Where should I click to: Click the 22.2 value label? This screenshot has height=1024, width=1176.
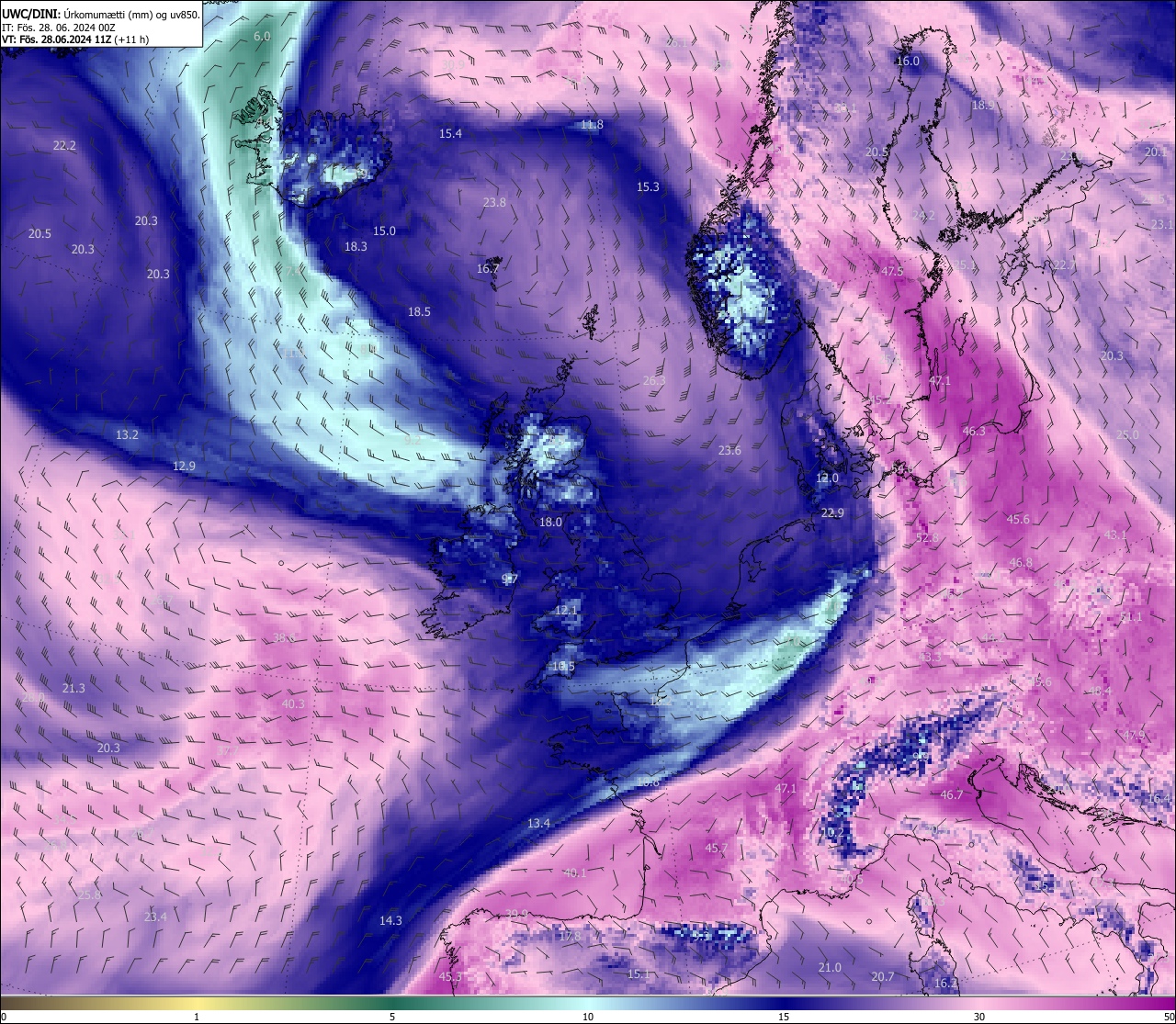[64, 145]
